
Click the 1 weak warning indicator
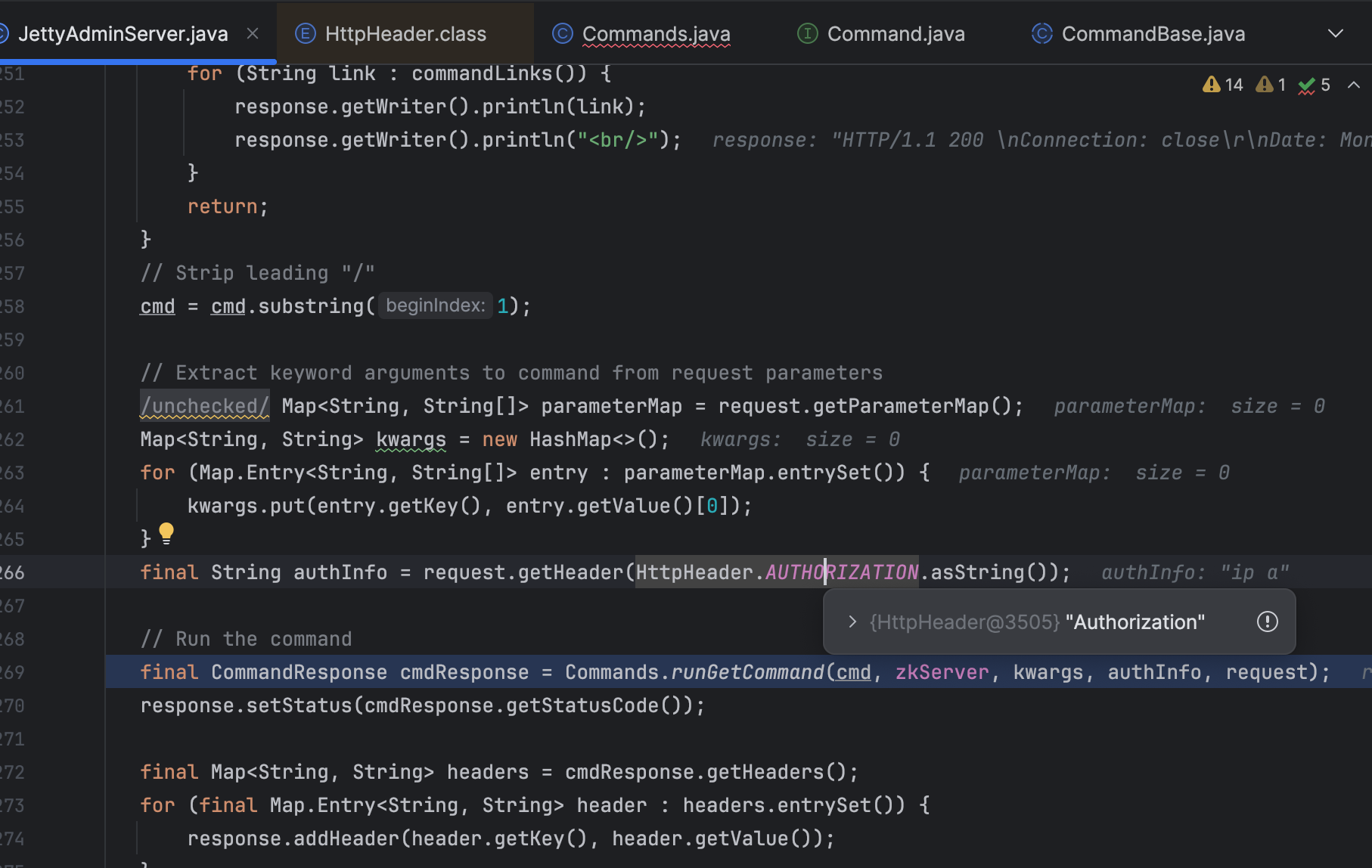click(x=1271, y=85)
